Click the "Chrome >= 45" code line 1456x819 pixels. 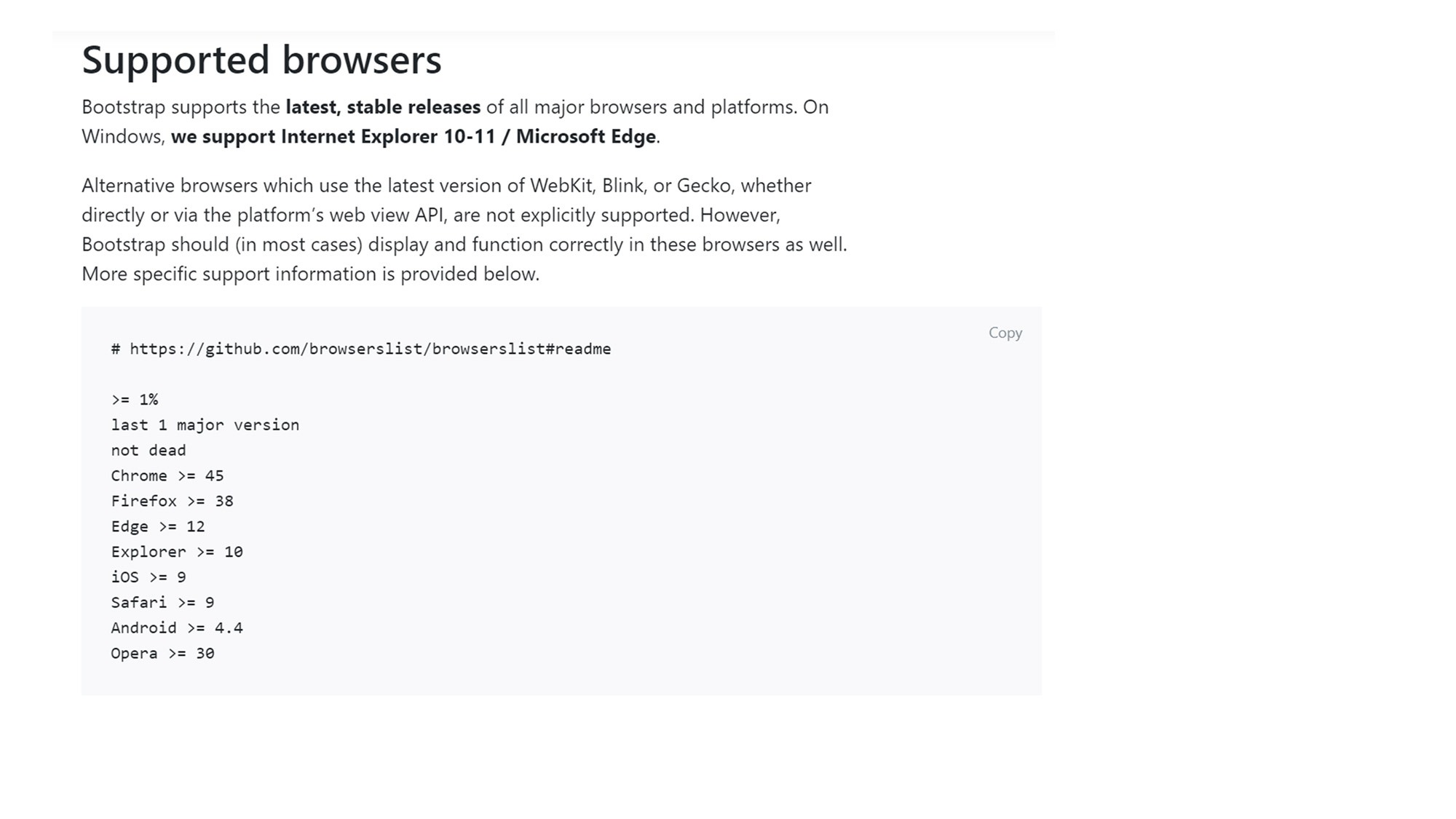tap(167, 475)
